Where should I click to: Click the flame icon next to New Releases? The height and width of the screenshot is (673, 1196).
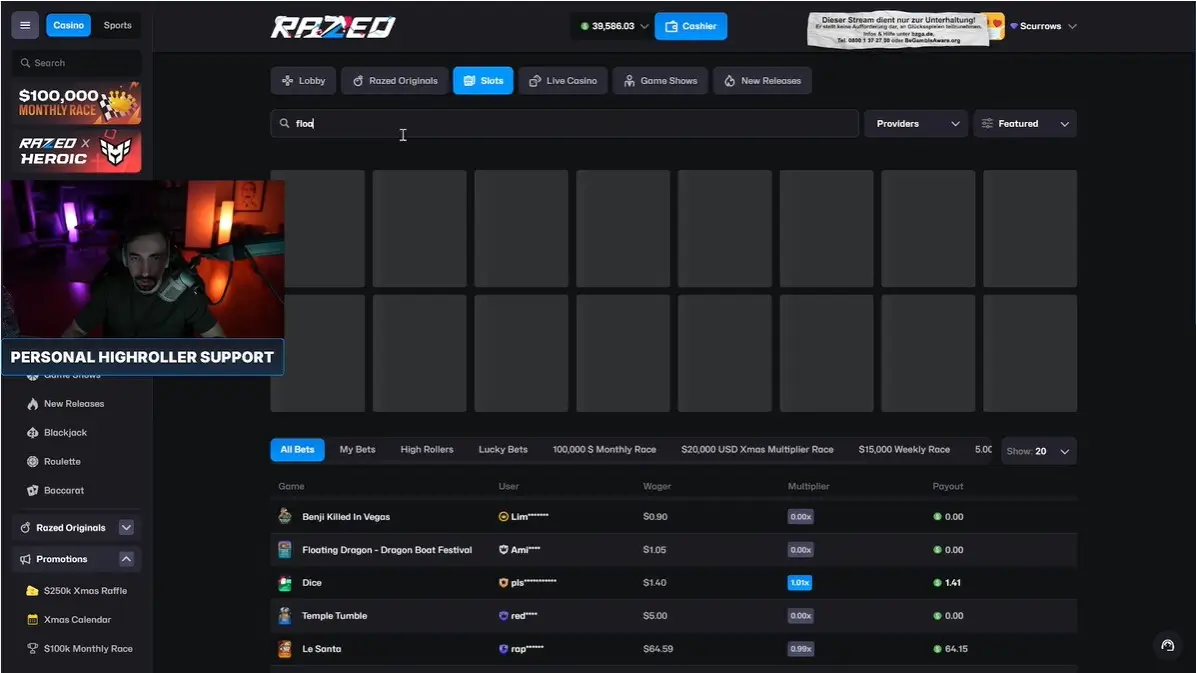coord(33,404)
